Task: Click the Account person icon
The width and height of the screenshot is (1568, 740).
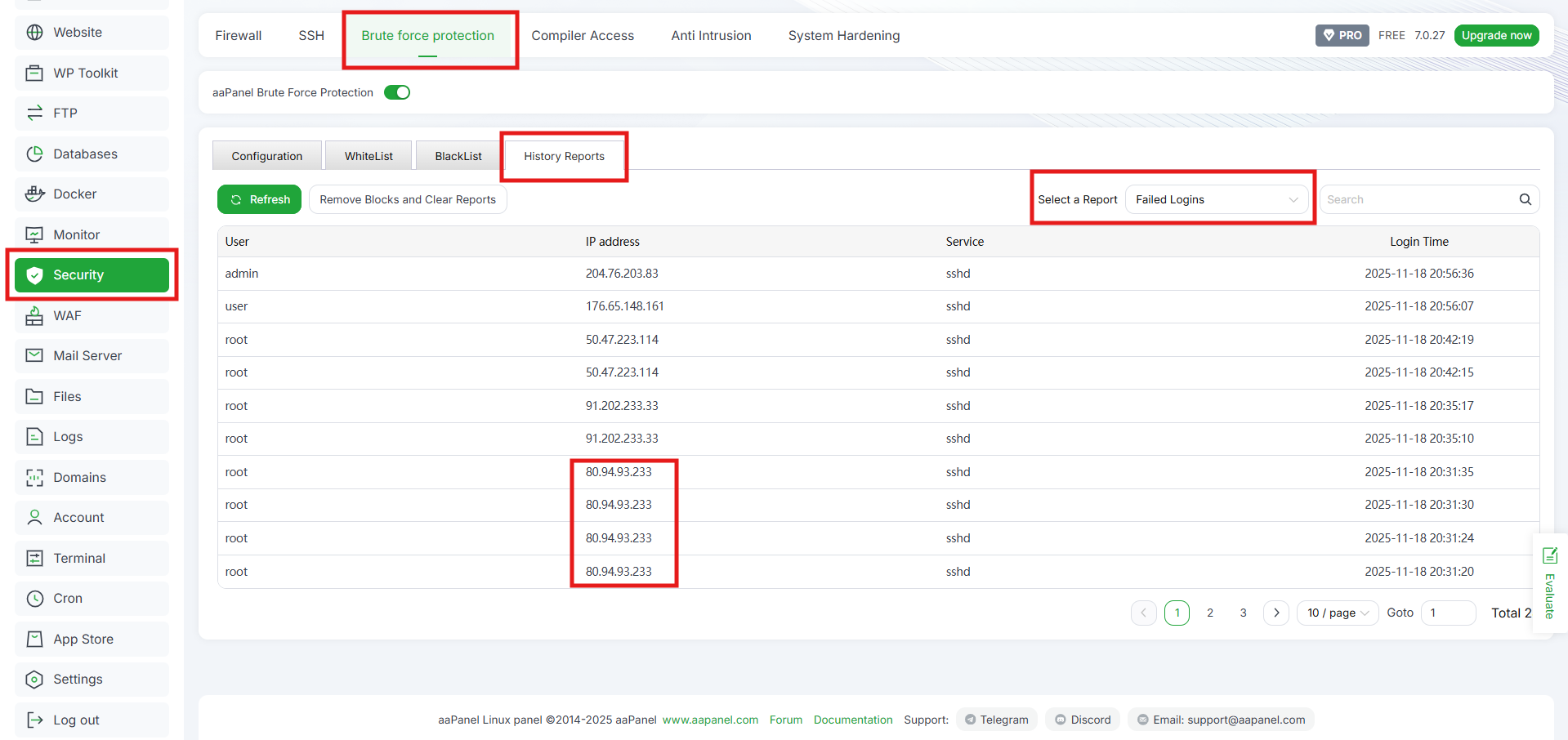Action: (34, 518)
